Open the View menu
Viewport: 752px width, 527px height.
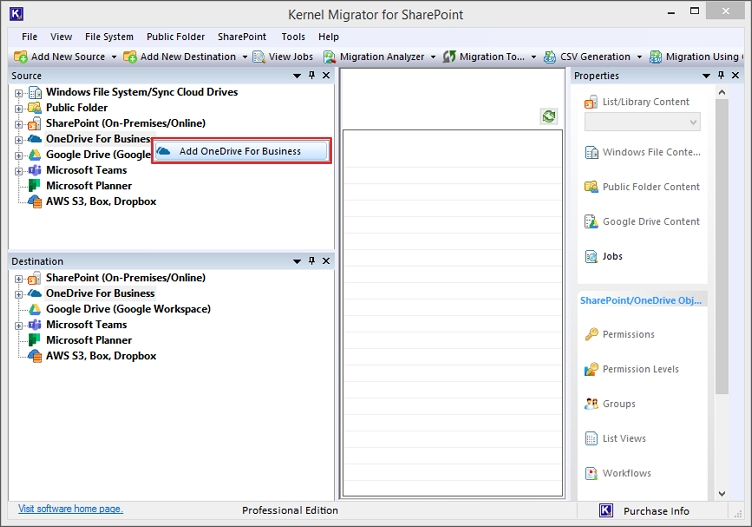tap(61, 36)
